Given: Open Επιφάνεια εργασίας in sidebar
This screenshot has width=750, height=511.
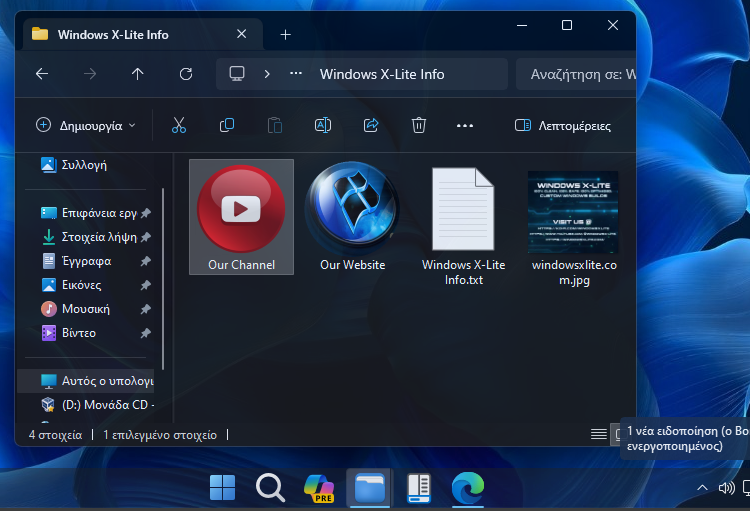Looking at the screenshot, I should 89,213.
